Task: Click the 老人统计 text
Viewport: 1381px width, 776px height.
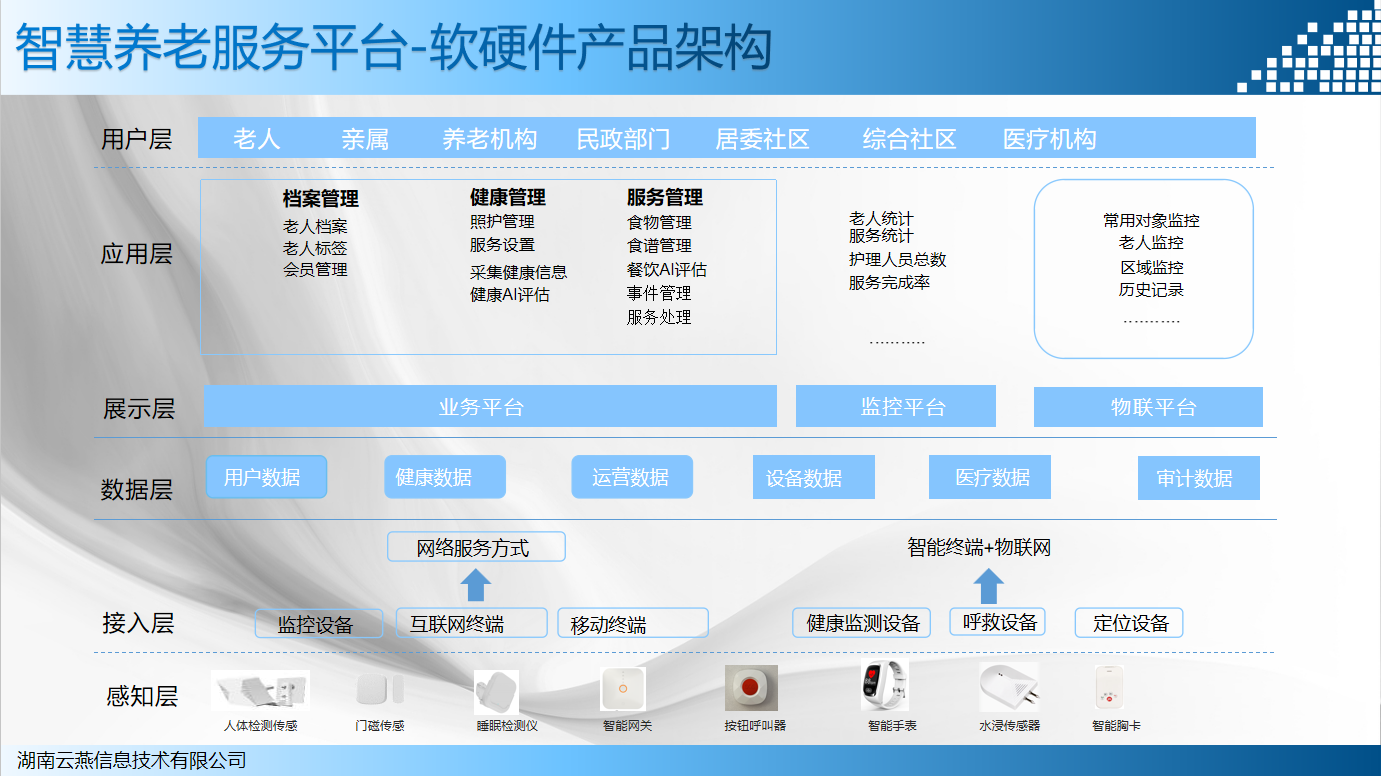Action: tap(881, 218)
